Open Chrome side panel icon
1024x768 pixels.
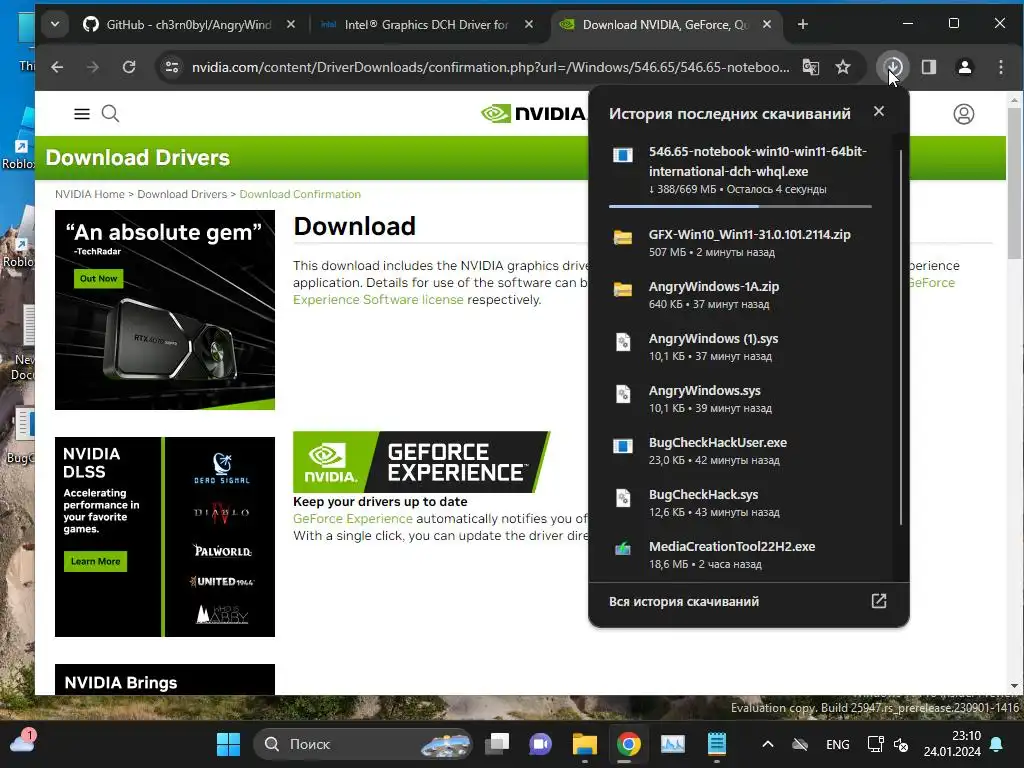pos(929,67)
